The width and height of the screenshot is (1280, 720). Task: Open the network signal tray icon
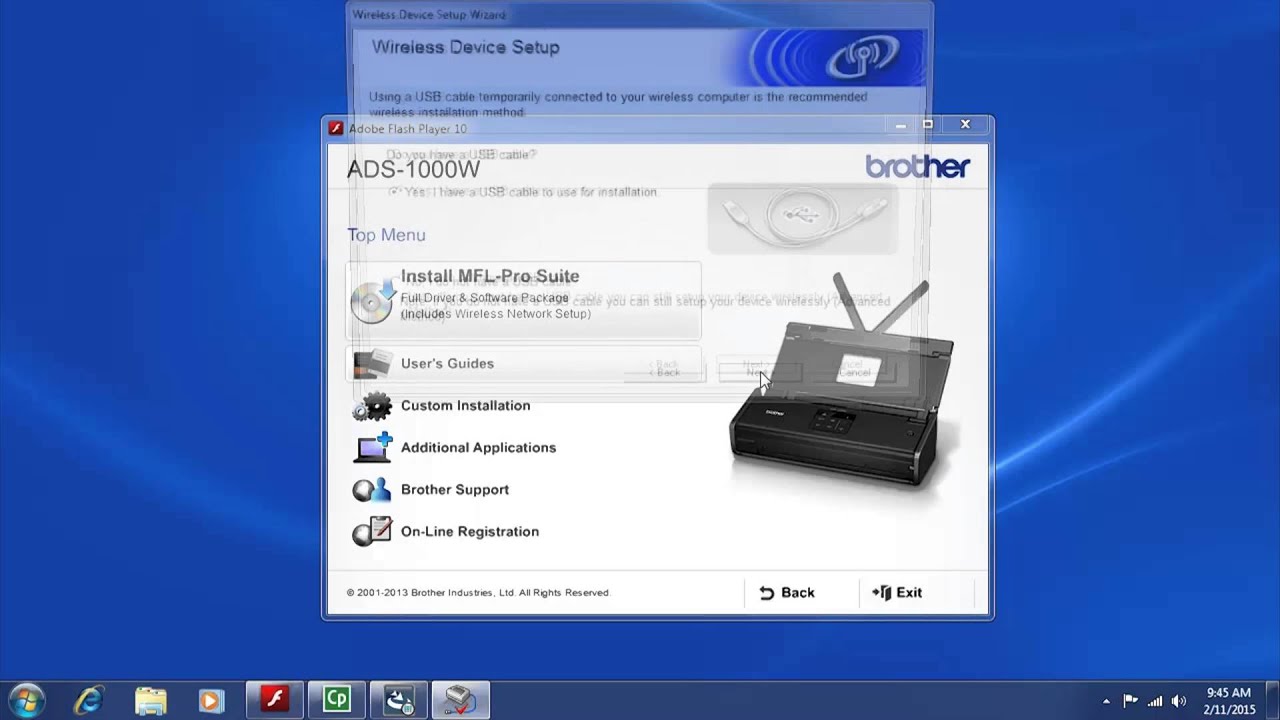(1155, 701)
